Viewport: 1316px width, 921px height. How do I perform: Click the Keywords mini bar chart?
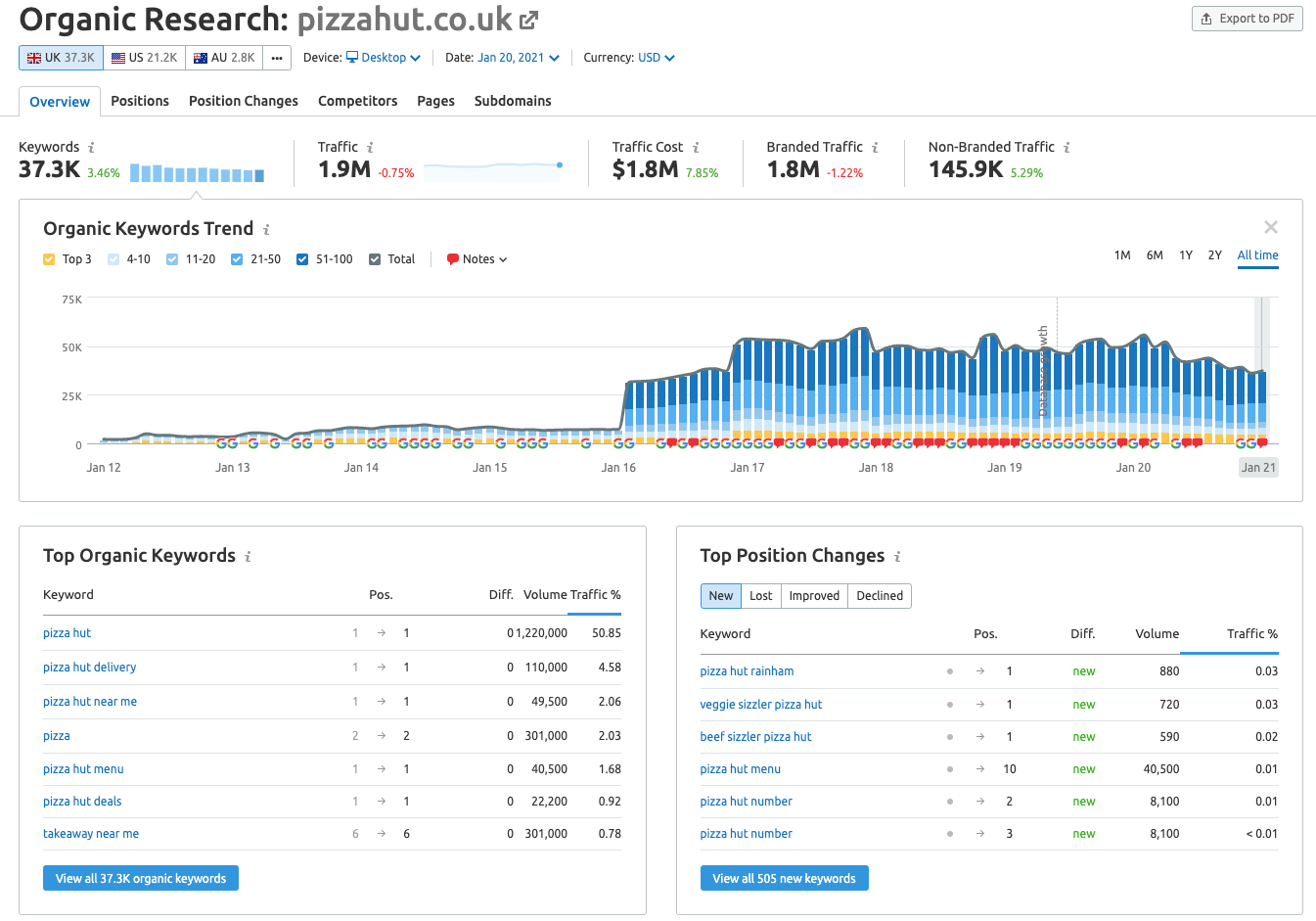tap(197, 173)
